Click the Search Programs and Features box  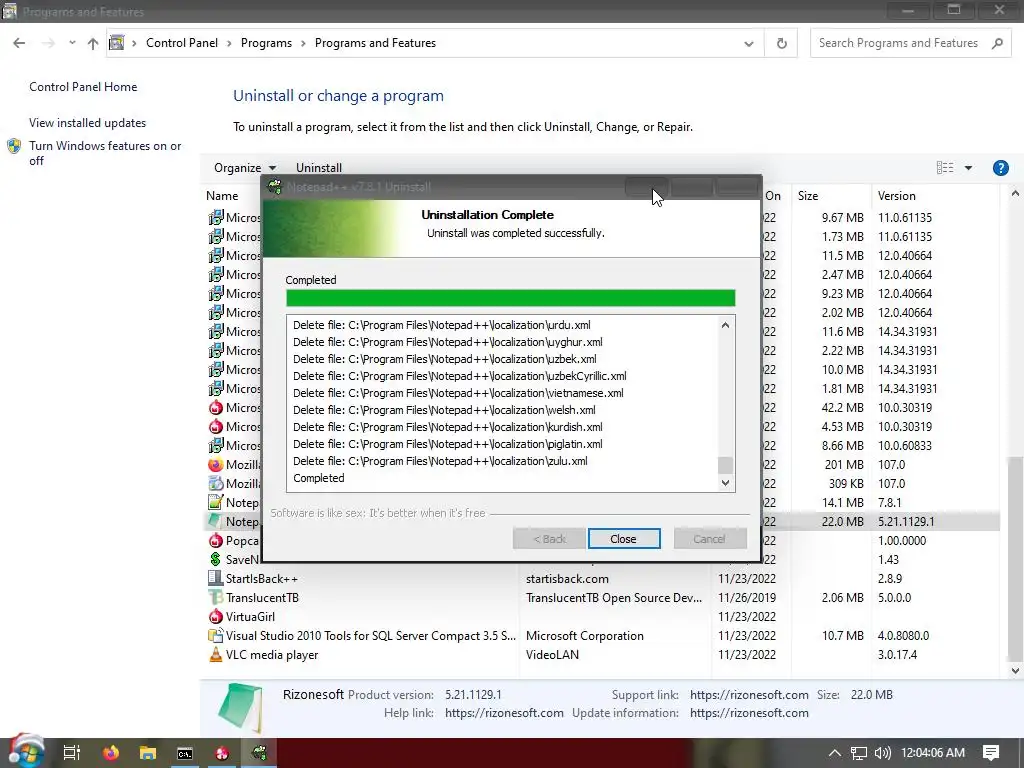tap(911, 43)
